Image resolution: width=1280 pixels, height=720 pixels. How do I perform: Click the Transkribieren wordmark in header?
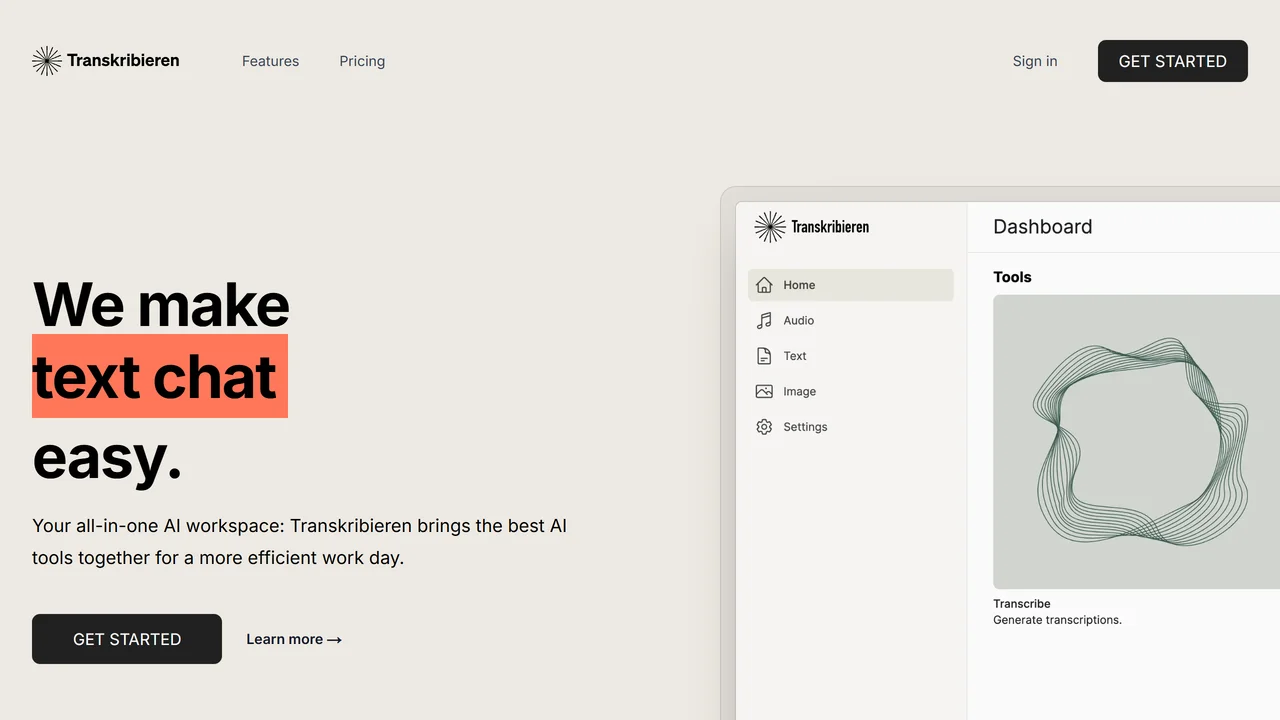click(x=123, y=61)
